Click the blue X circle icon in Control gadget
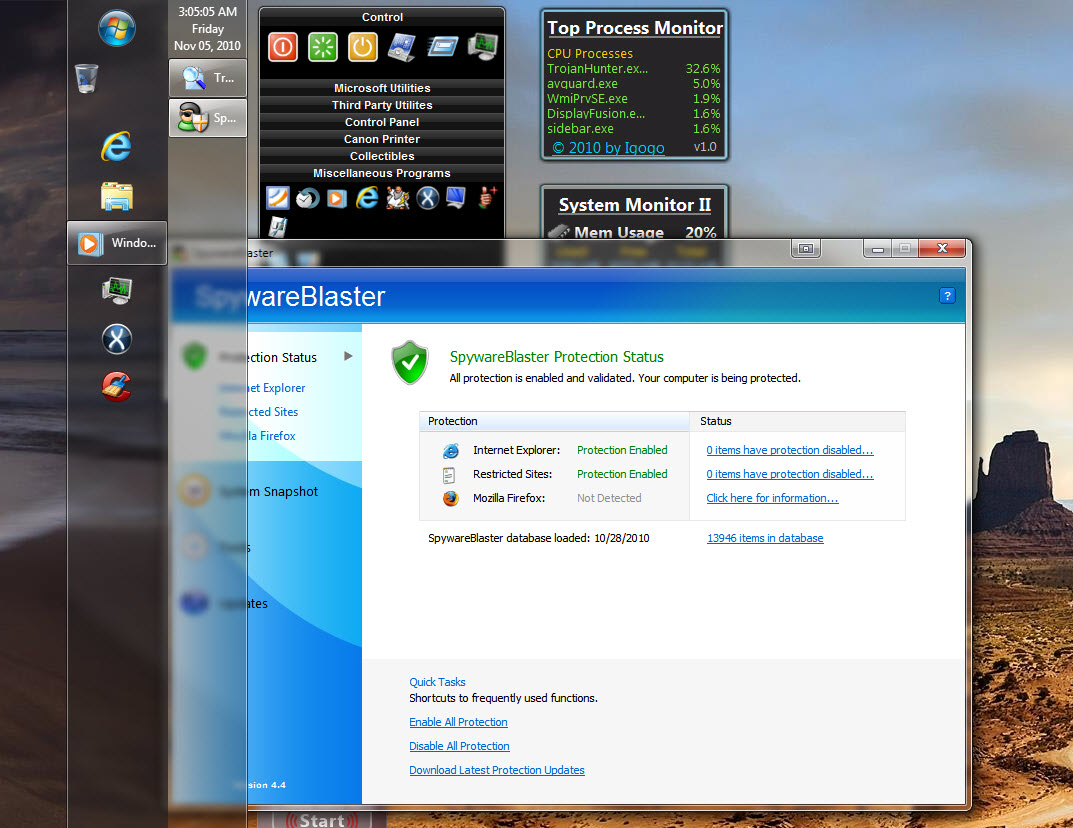 click(428, 198)
